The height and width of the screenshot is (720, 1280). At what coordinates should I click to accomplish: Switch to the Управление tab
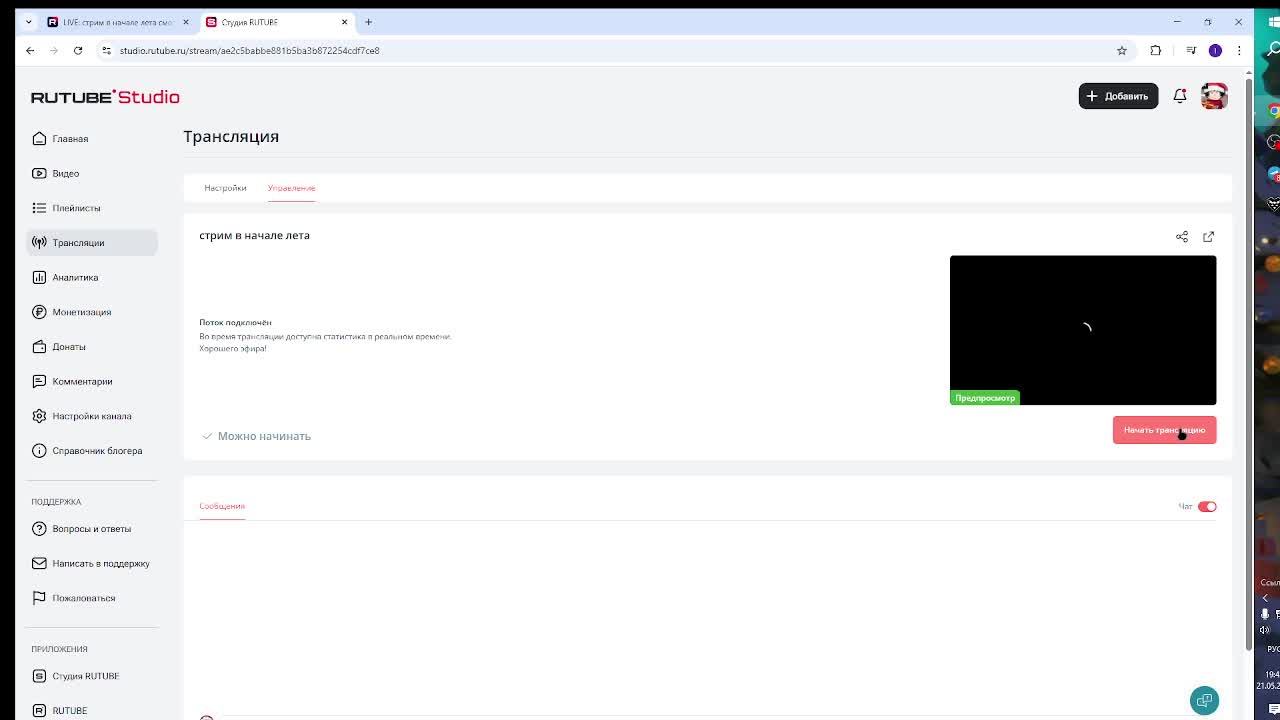pyautogui.click(x=291, y=188)
